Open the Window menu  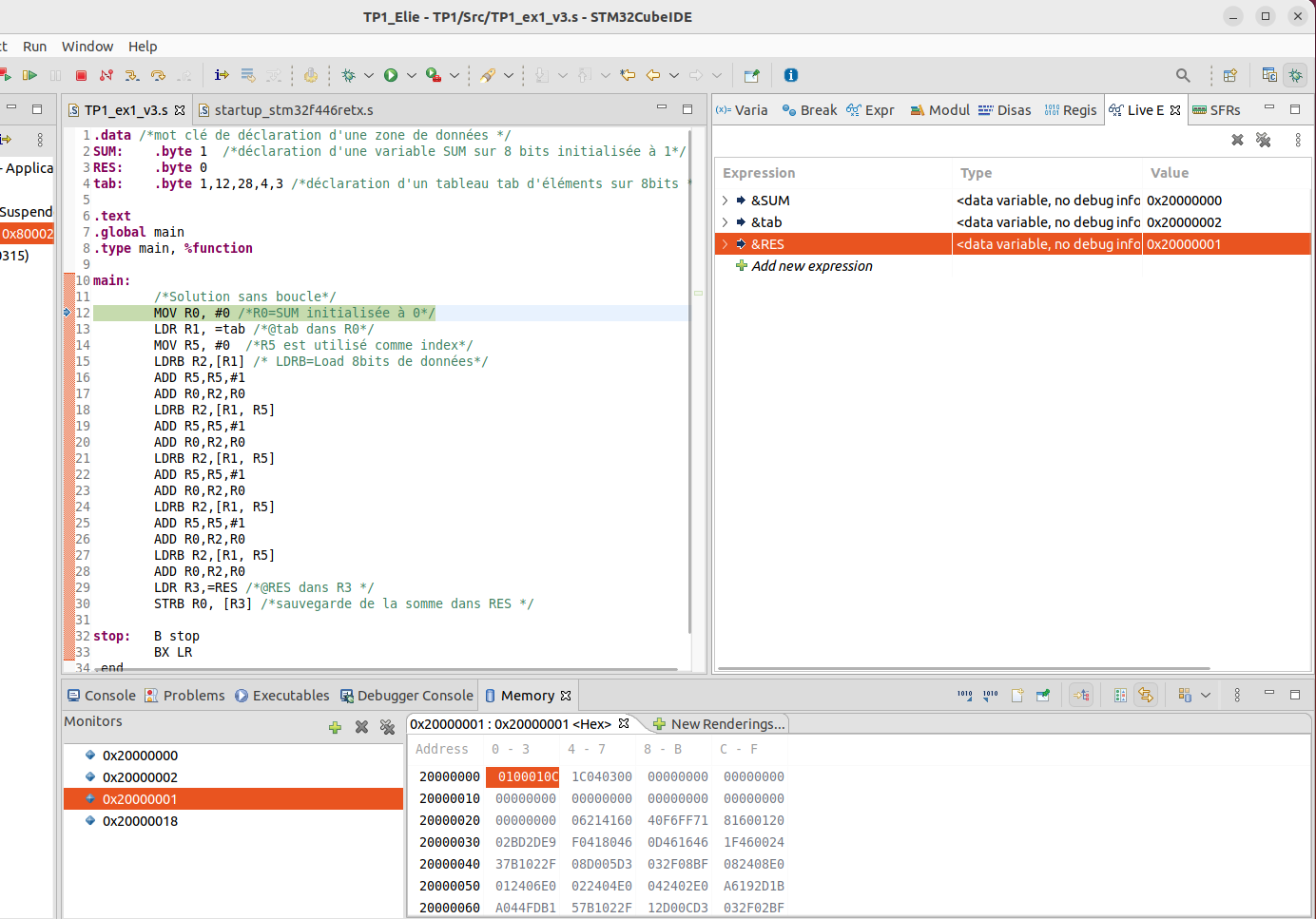coord(87,47)
